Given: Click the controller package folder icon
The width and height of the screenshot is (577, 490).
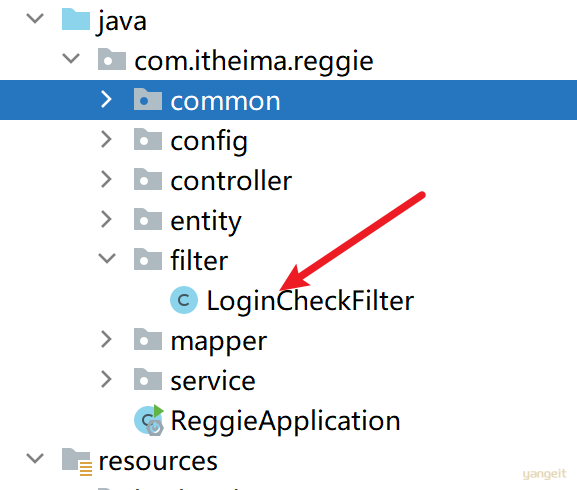Looking at the screenshot, I should pyautogui.click(x=148, y=180).
